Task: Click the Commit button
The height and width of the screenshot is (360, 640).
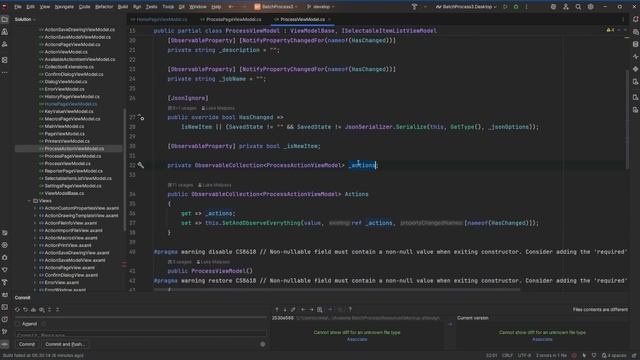Action: (27, 344)
